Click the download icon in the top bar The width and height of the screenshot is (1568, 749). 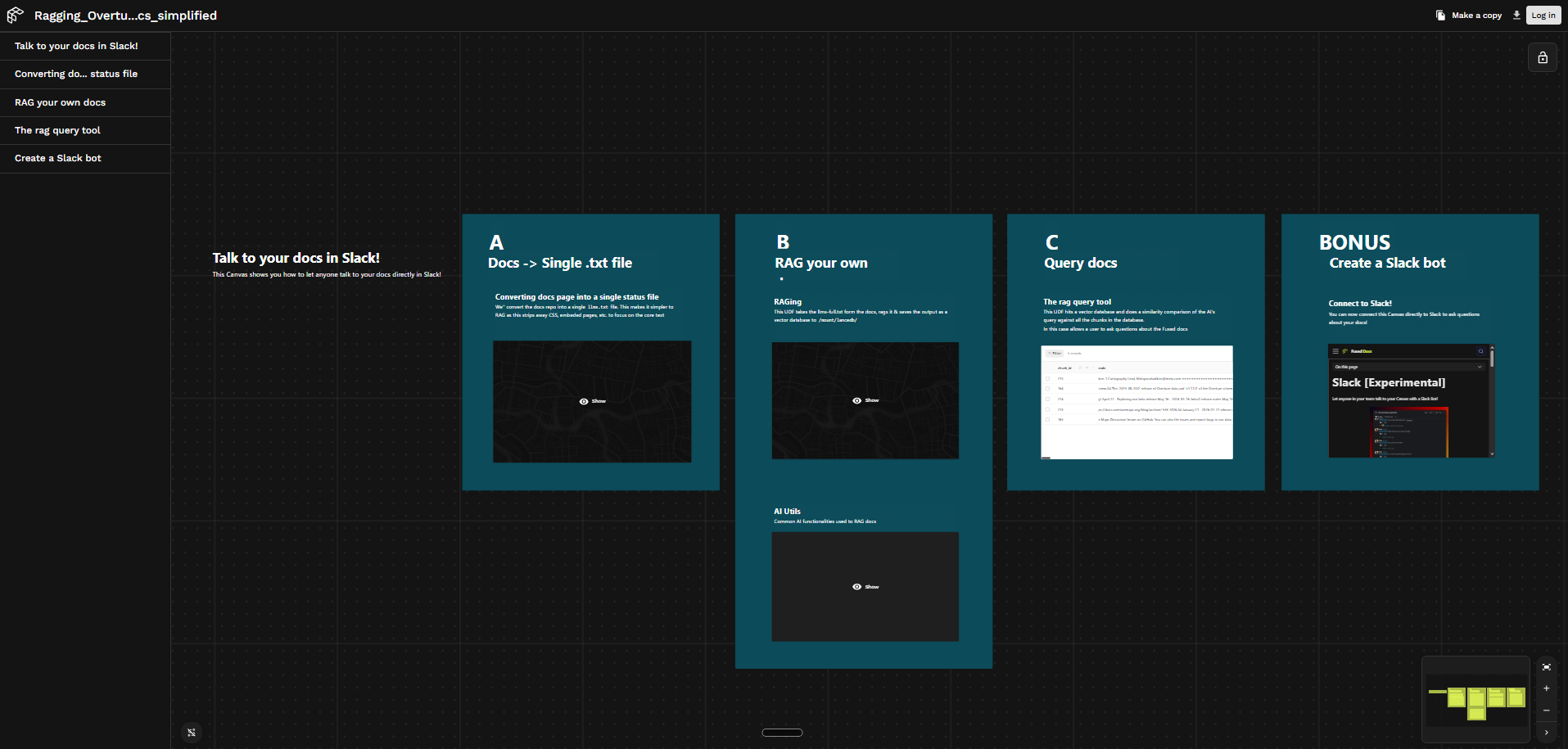pyautogui.click(x=1516, y=15)
